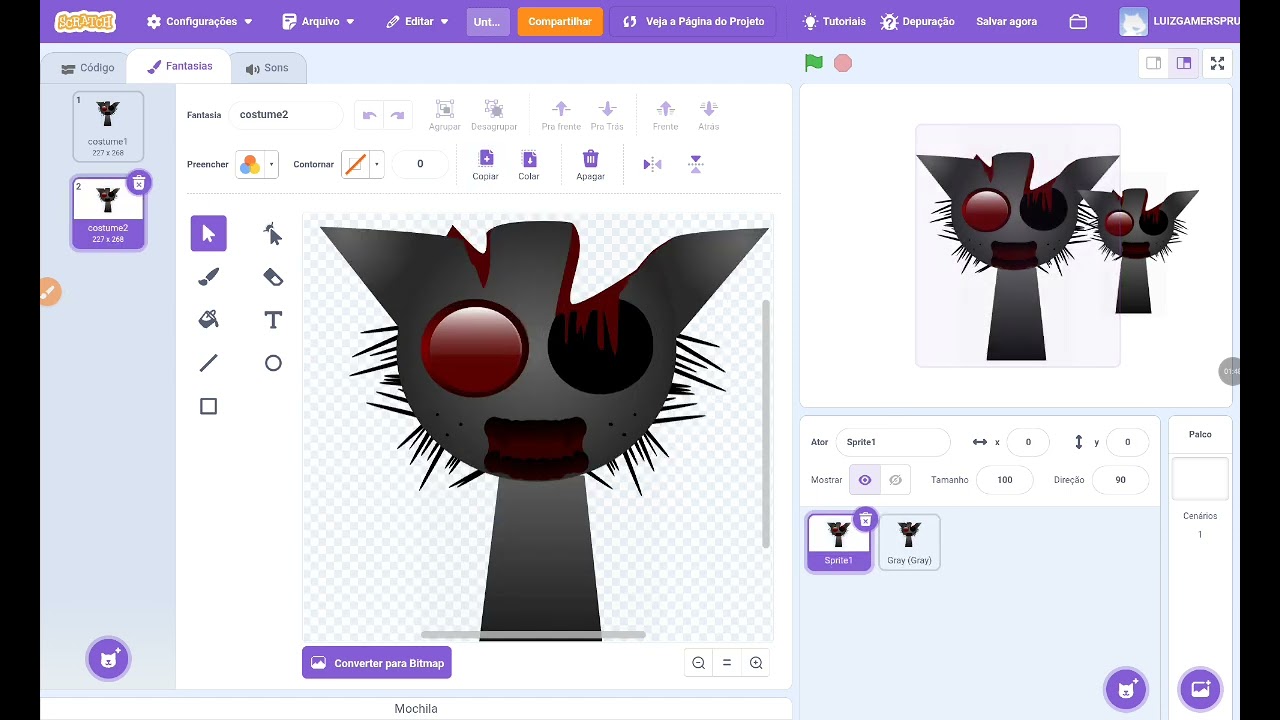The image size is (1280, 720).
Task: Switch to small stage layout
Action: (1153, 63)
